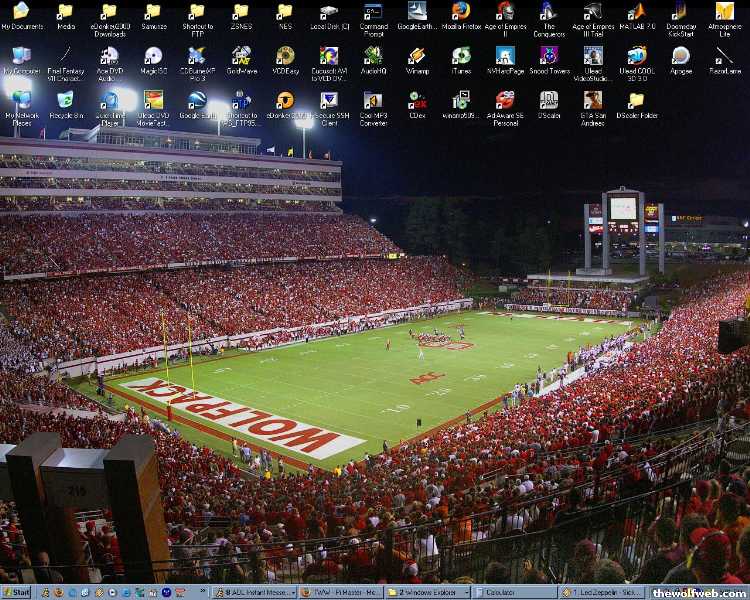Screen dimensions: 750x600
Task: Switch to the AOL Instant Messenger taskbar button
Action: tap(252, 593)
